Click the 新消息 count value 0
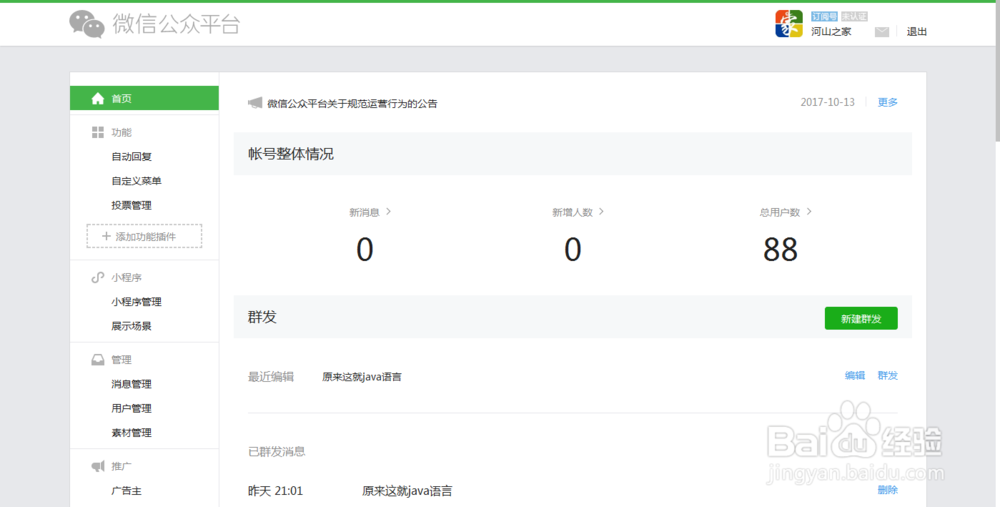Image resolution: width=1000 pixels, height=507 pixels. (x=365, y=249)
